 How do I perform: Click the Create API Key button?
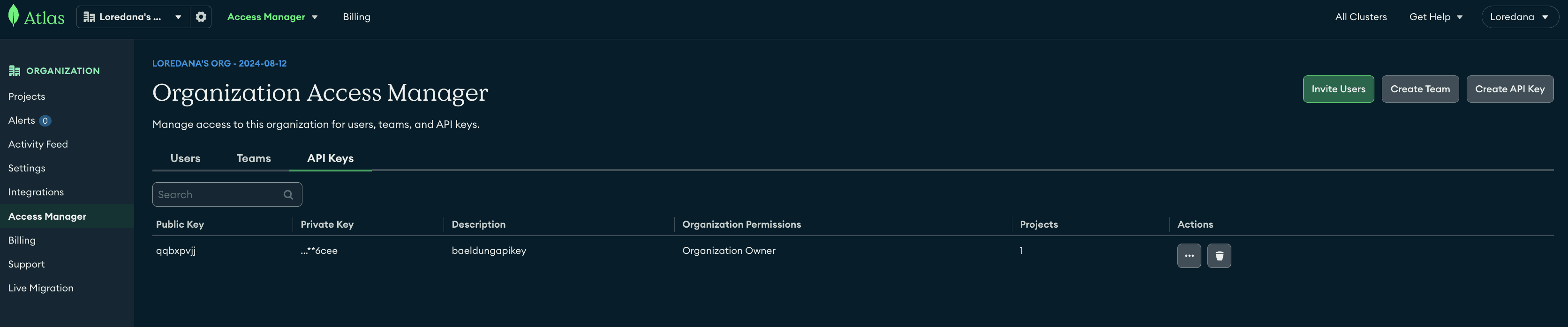tap(1509, 89)
